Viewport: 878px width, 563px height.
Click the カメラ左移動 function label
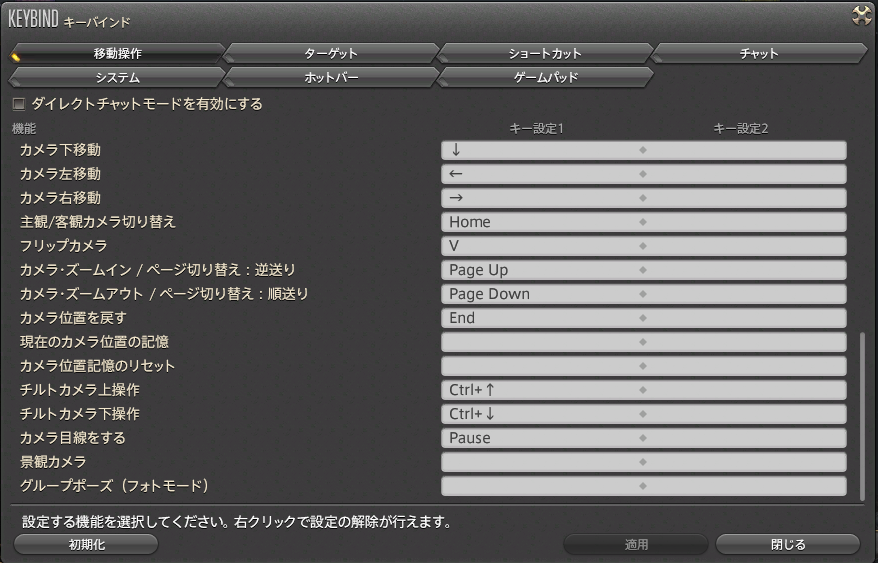tap(60, 174)
